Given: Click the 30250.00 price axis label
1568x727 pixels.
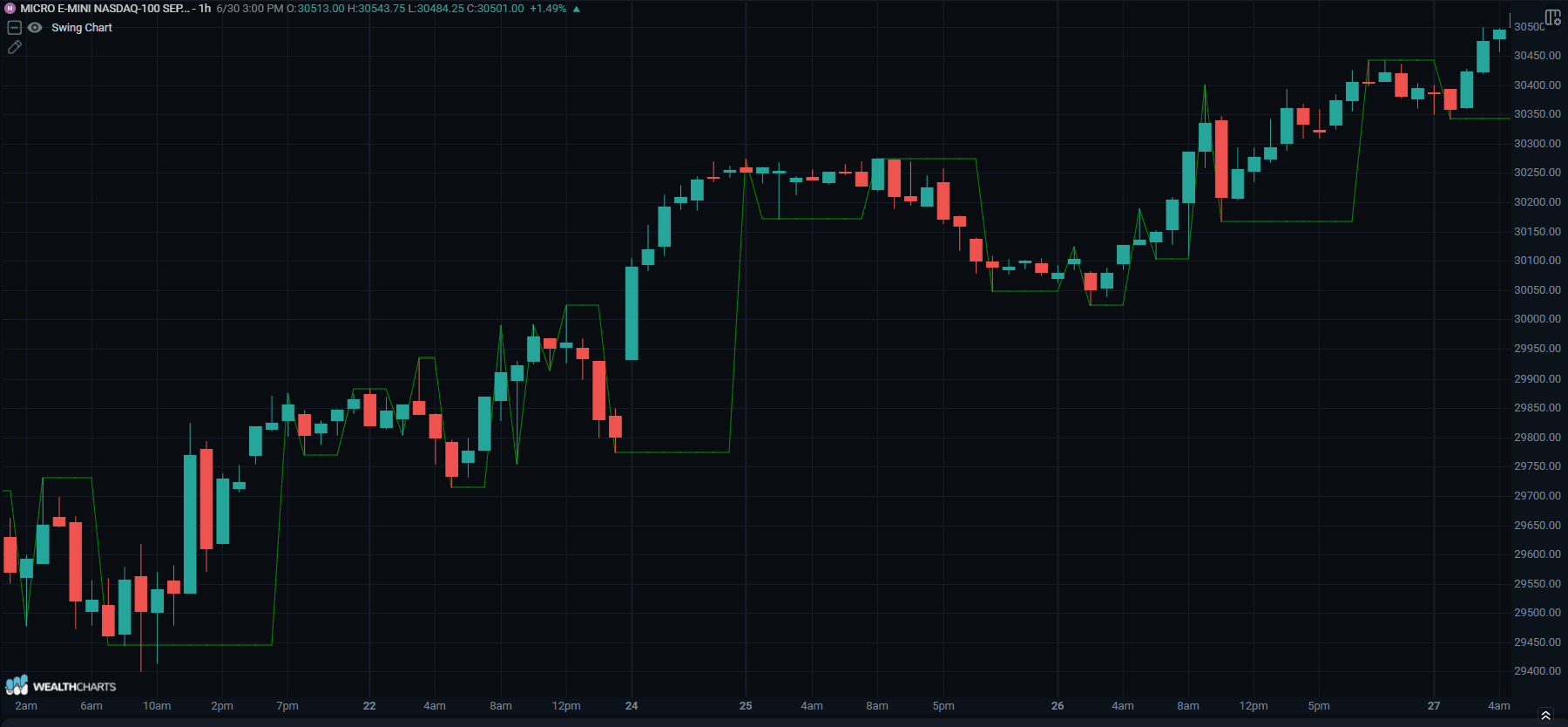Looking at the screenshot, I should pos(1538,173).
